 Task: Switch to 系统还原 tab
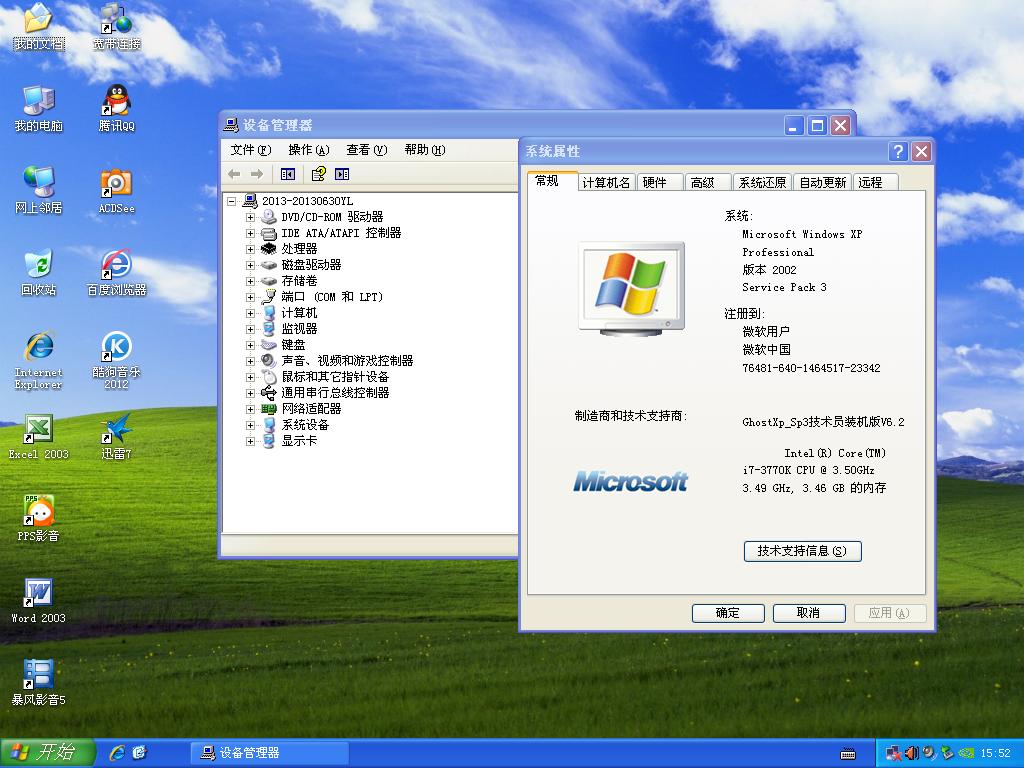coord(762,182)
